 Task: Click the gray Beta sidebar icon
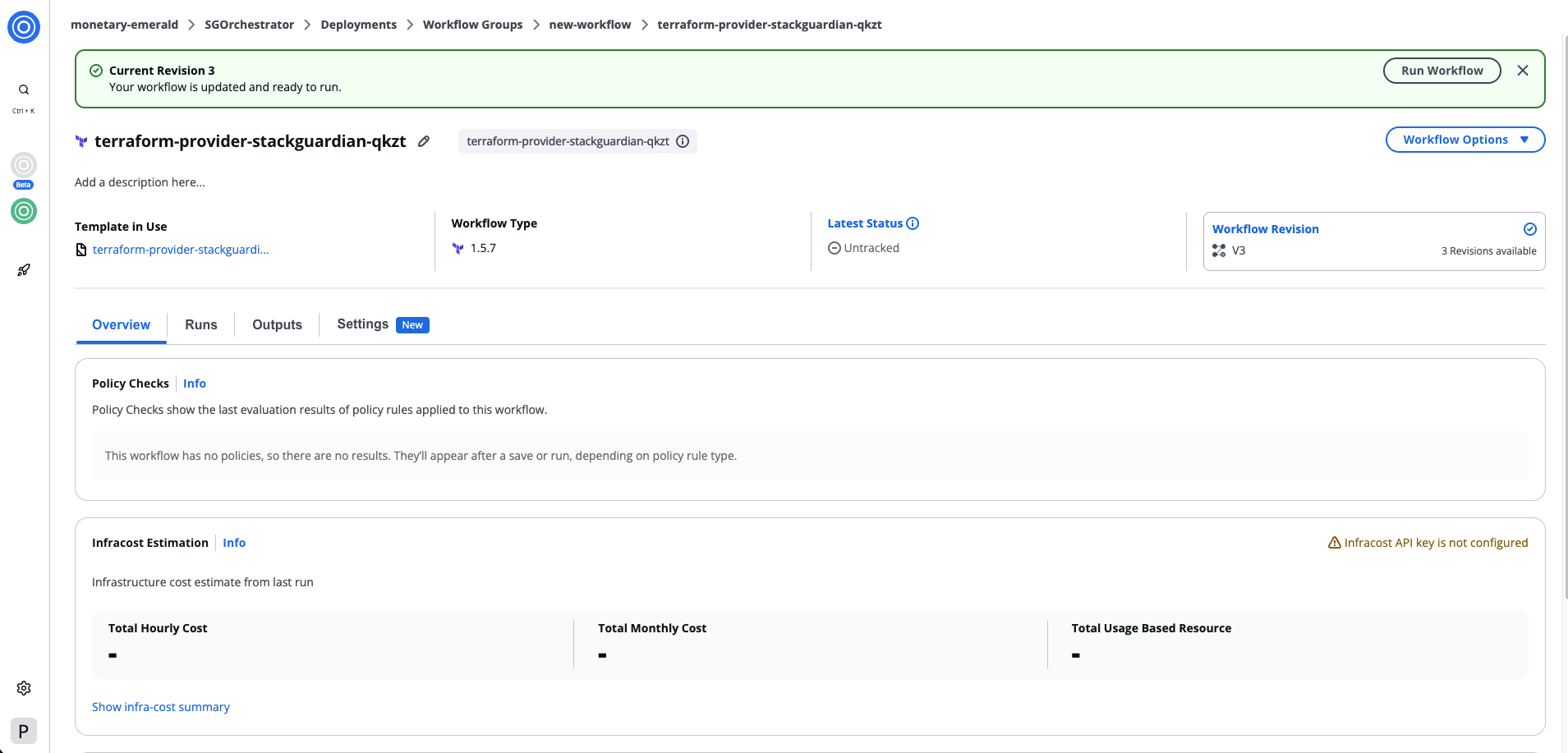click(24, 167)
